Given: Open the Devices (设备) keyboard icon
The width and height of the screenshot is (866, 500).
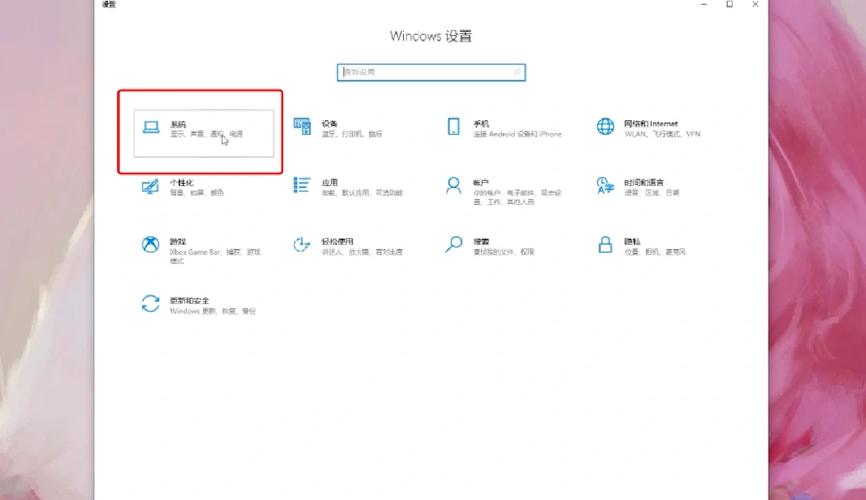Looking at the screenshot, I should (x=302, y=127).
